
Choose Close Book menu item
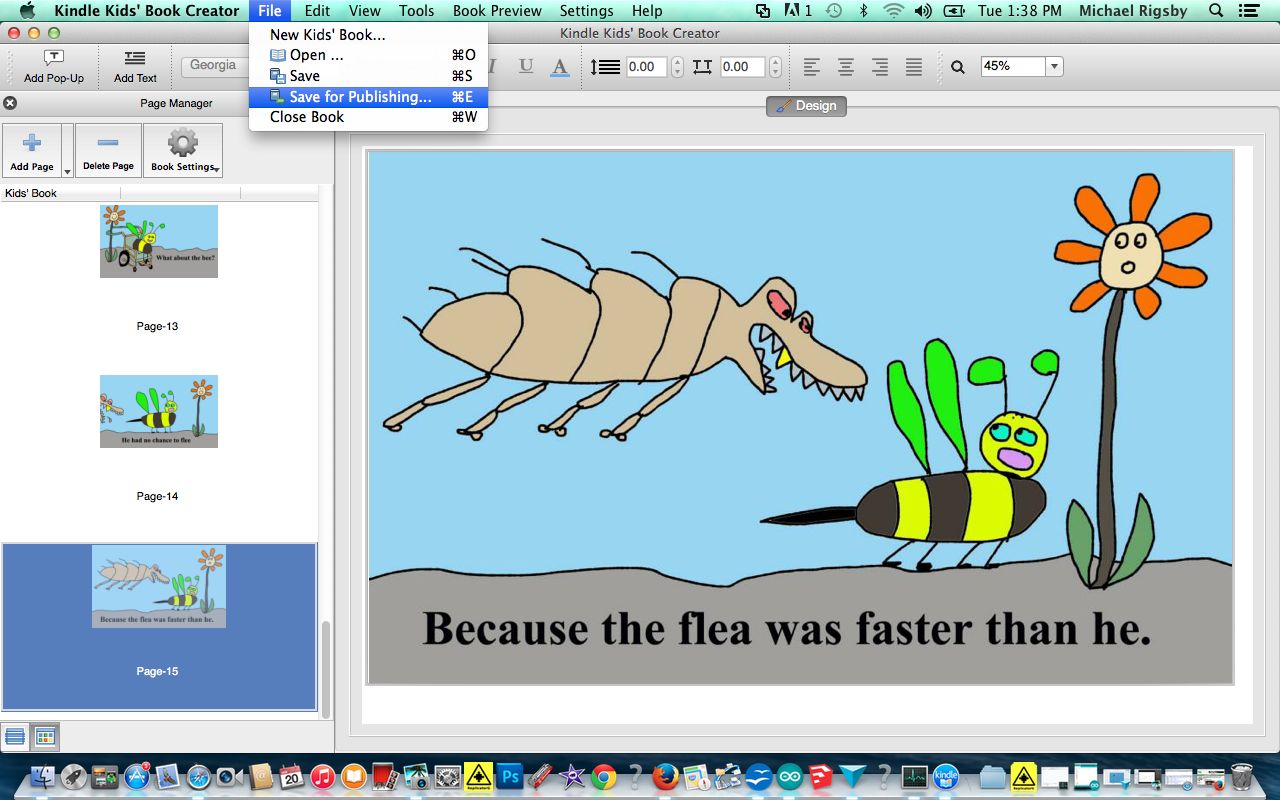tap(368, 117)
